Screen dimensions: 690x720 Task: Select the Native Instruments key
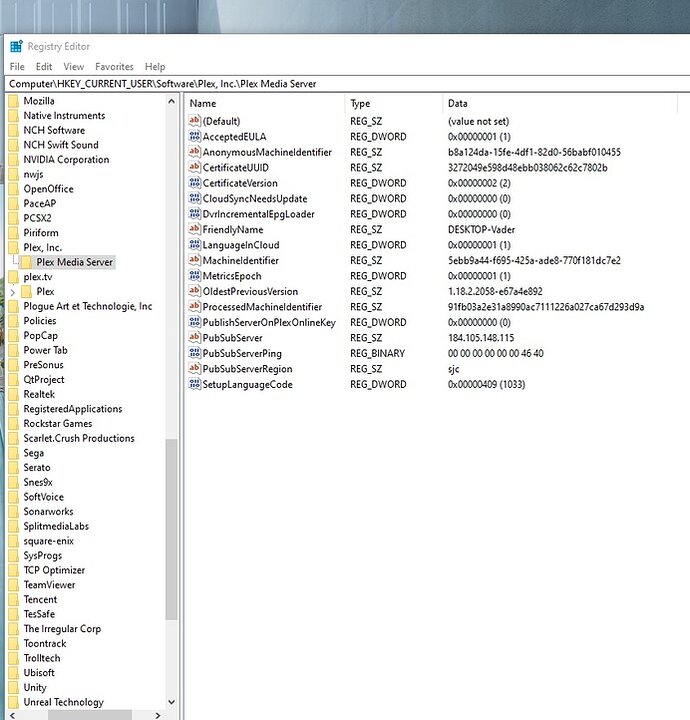coord(64,116)
